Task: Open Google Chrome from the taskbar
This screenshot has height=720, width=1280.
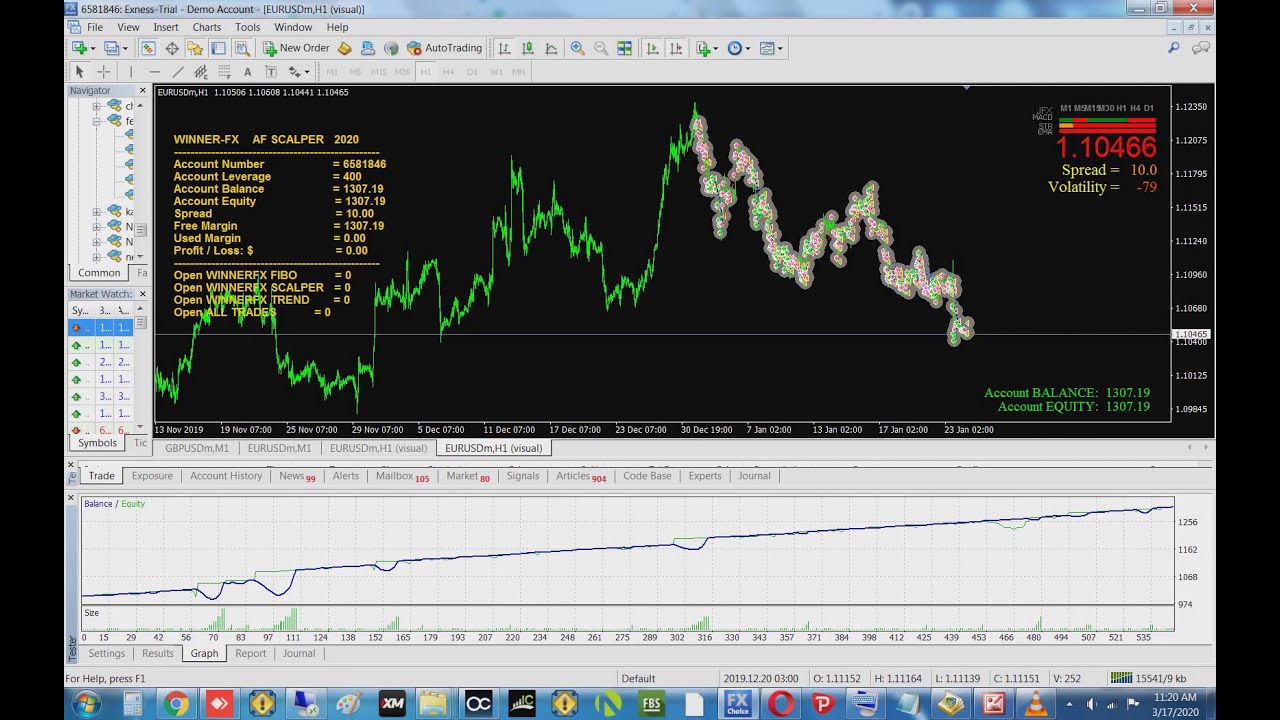Action: 176,704
